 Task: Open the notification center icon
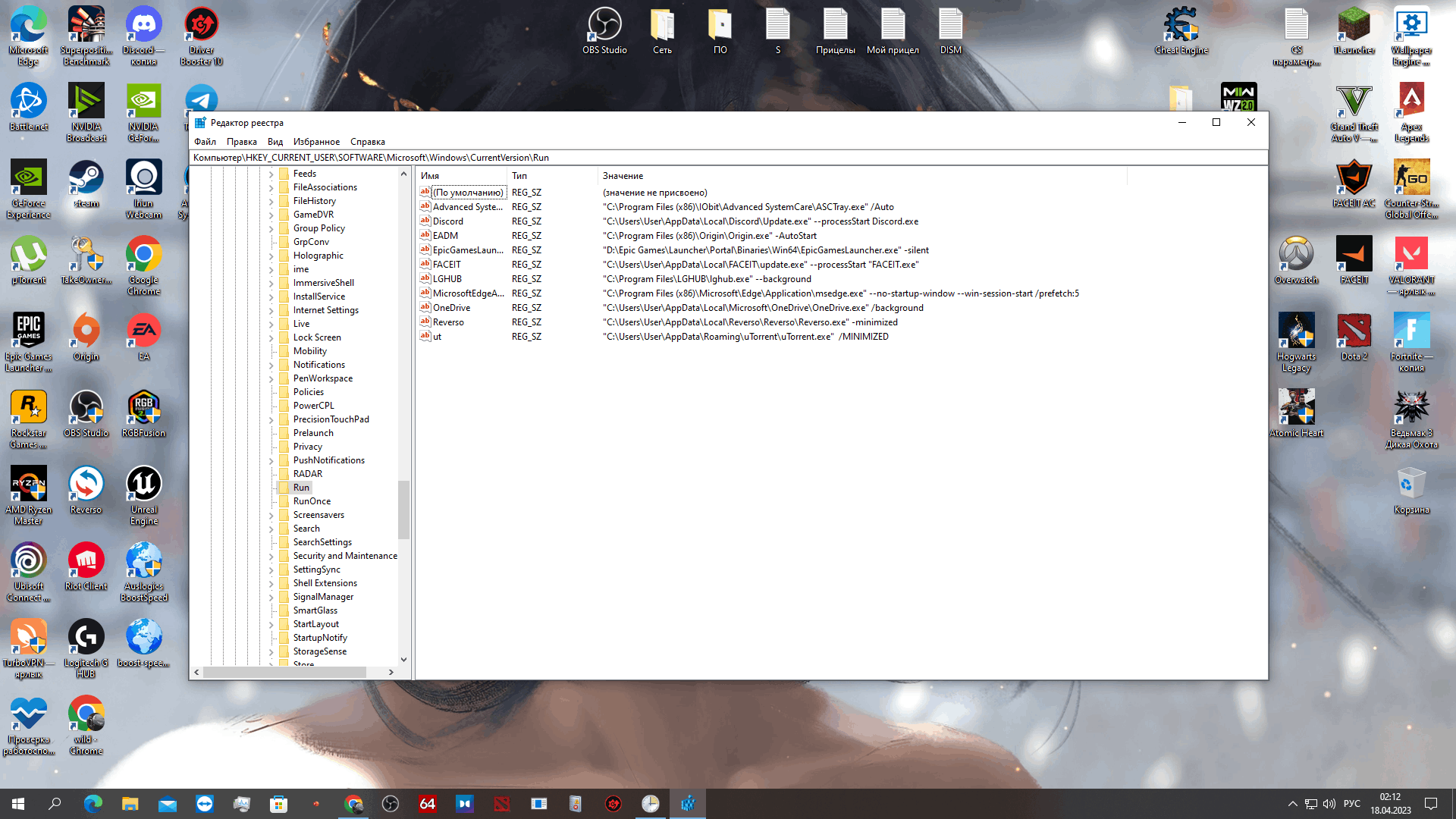click(1431, 804)
